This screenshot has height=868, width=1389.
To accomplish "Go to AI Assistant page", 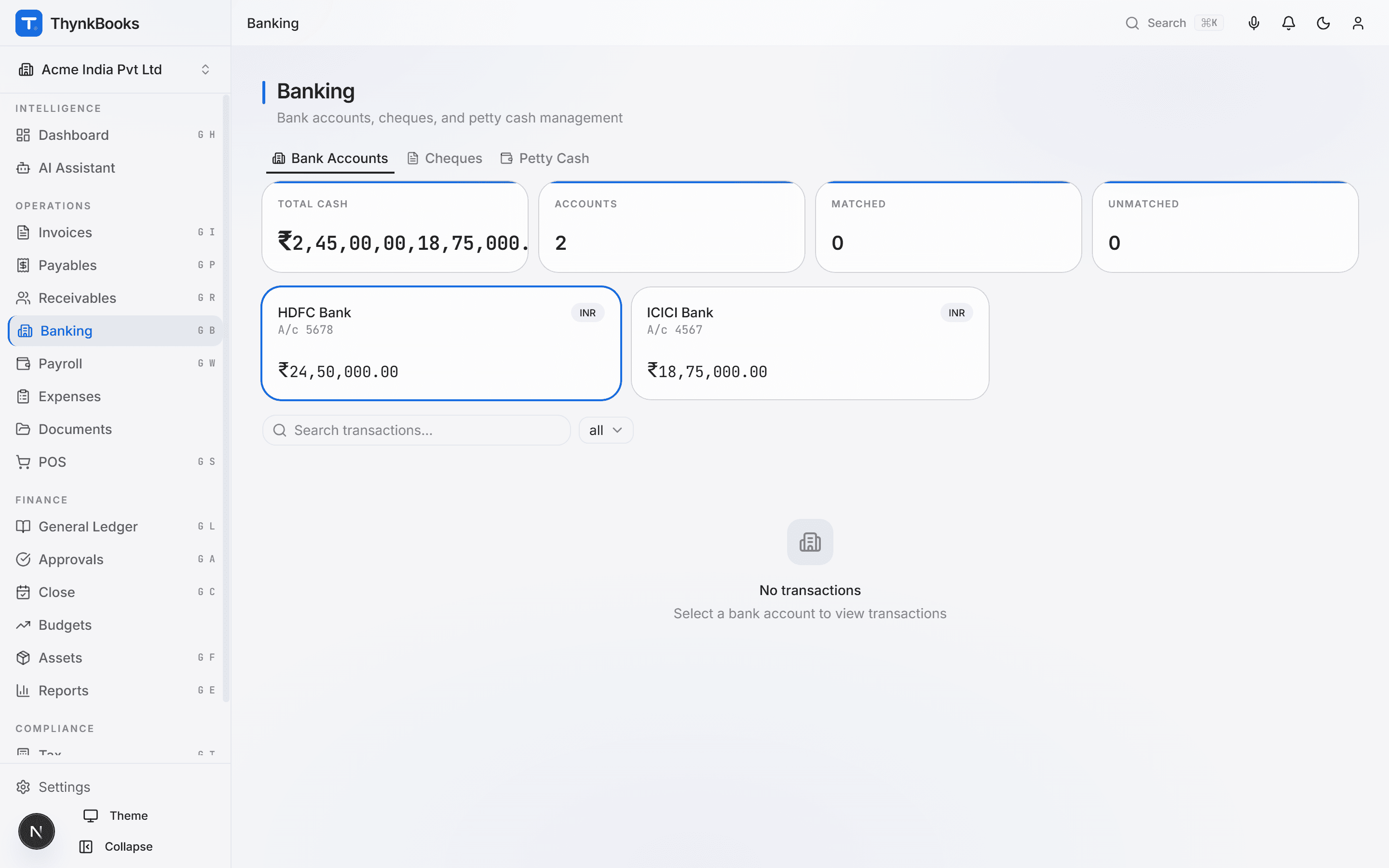I will 115,168.
